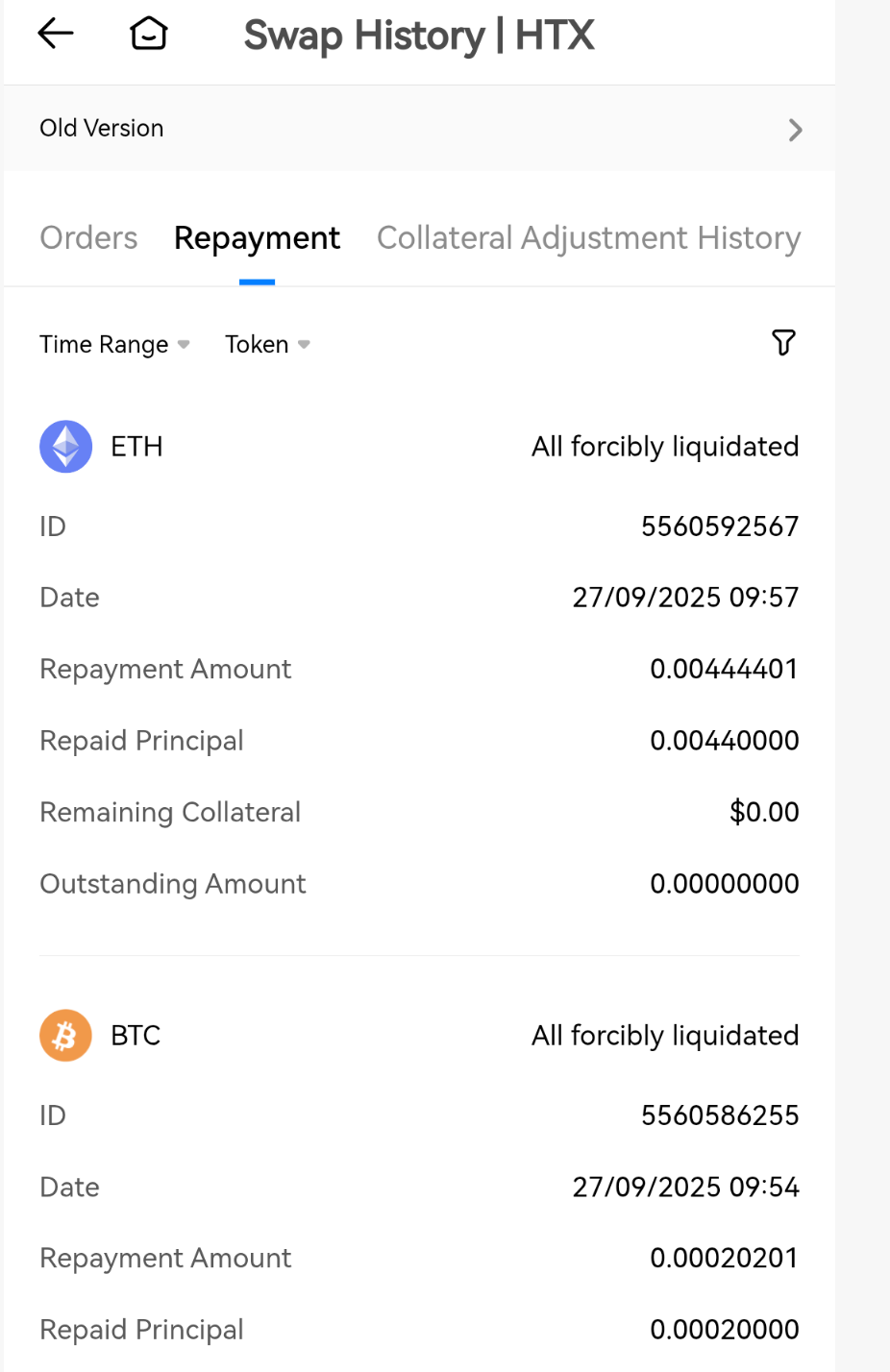Tap the BTC coin icon

(65, 1036)
